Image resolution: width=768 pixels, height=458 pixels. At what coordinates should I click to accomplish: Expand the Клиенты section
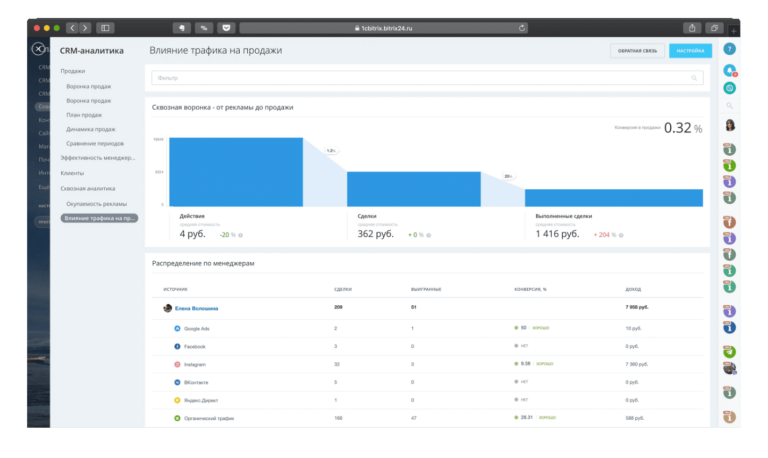coord(72,173)
